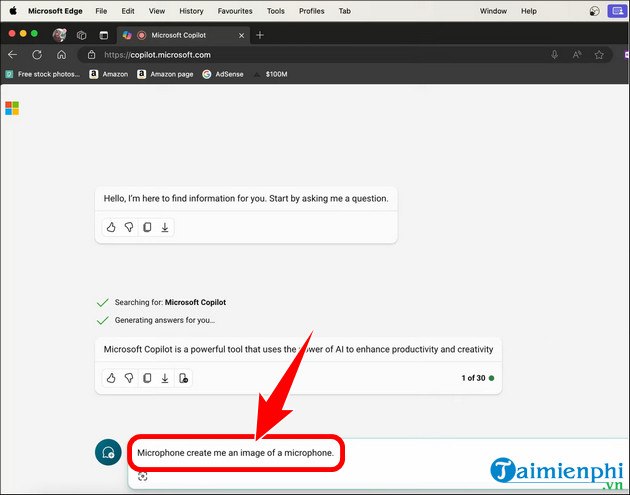Copy the Microsoft Copilot answer
The height and width of the screenshot is (495, 630).
coord(147,378)
